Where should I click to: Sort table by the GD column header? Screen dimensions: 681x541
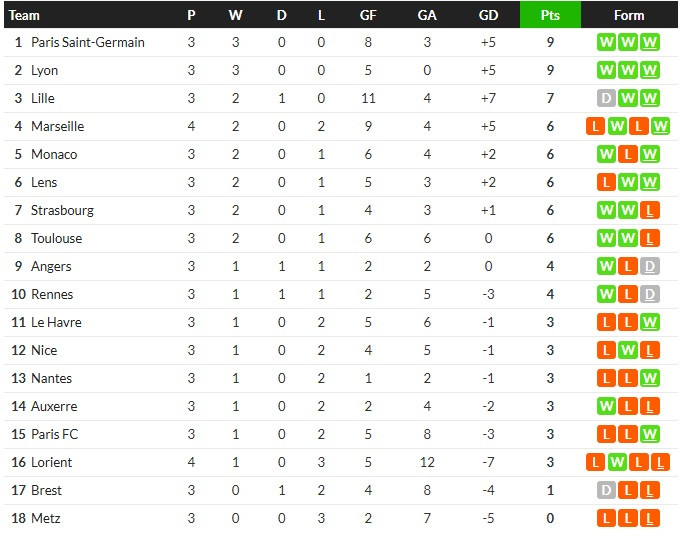(488, 15)
